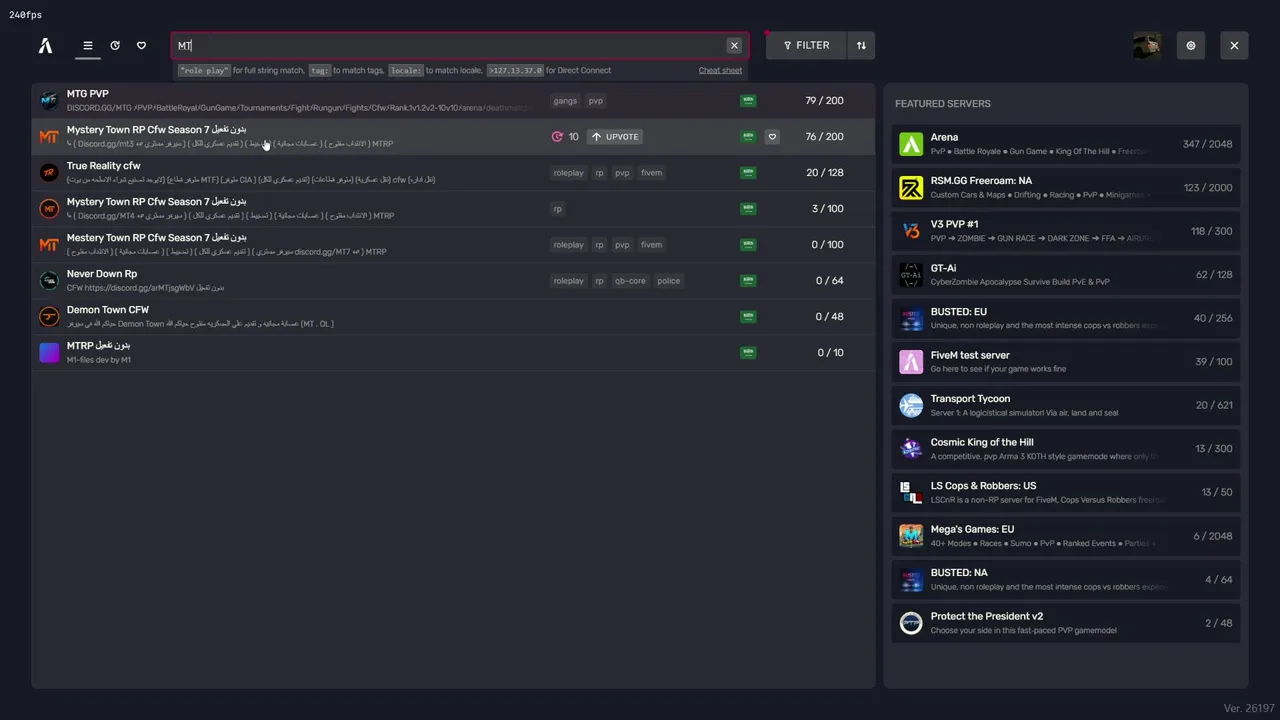1280x720 pixels.
Task: Click the UPVOTE button
Action: 614,137
